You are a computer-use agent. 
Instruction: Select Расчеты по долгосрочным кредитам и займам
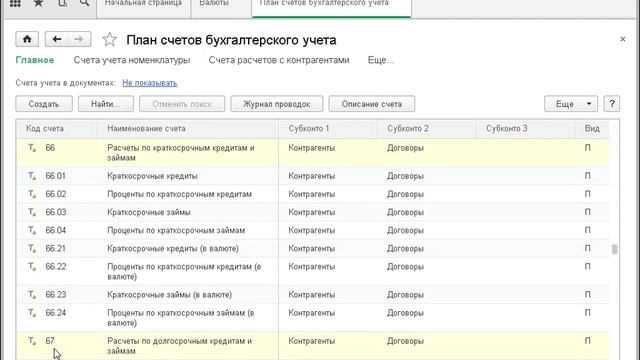pos(313,346)
